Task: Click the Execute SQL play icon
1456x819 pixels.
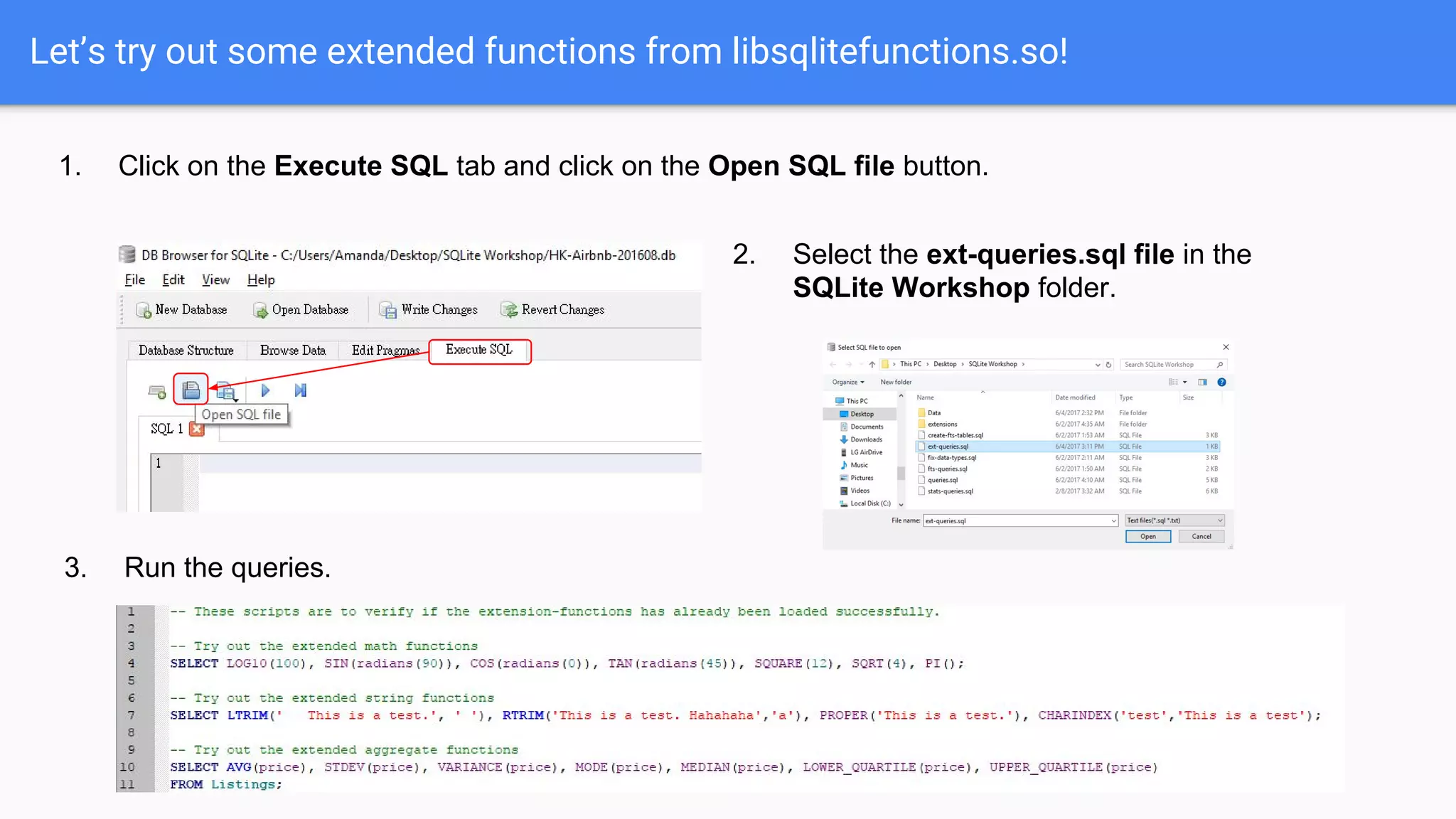Action: pyautogui.click(x=265, y=390)
